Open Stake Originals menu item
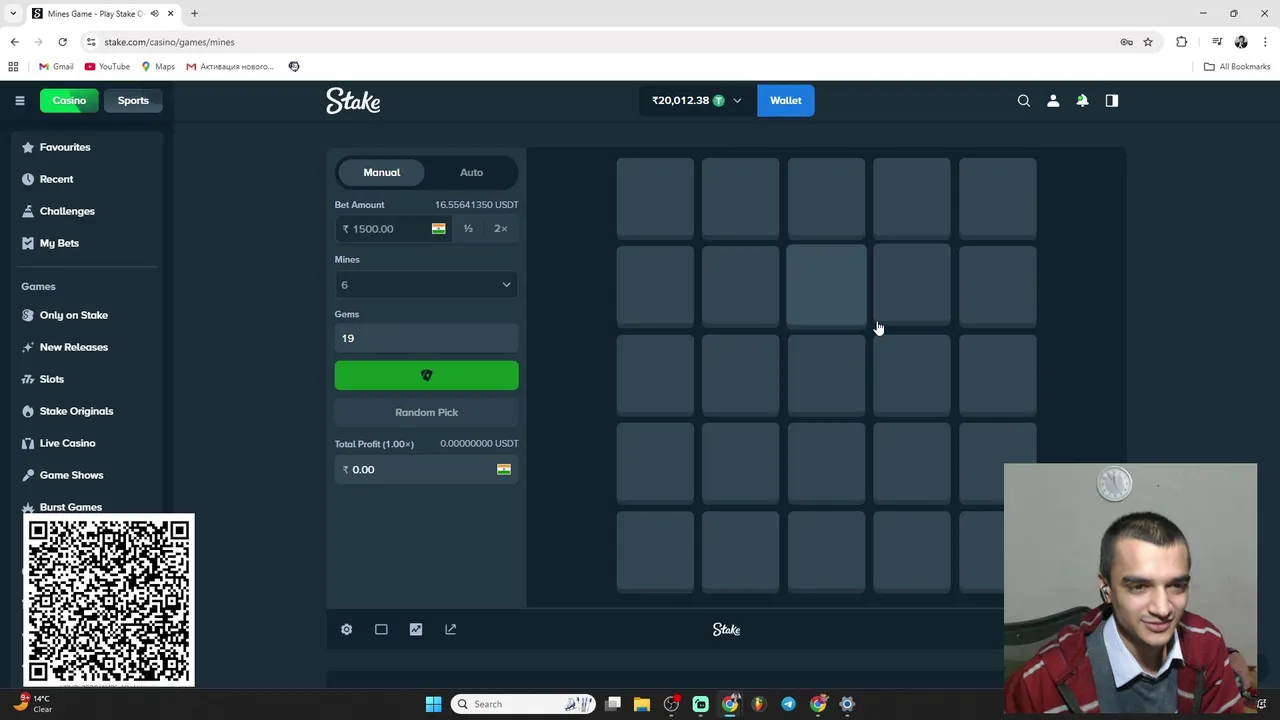 (76, 411)
